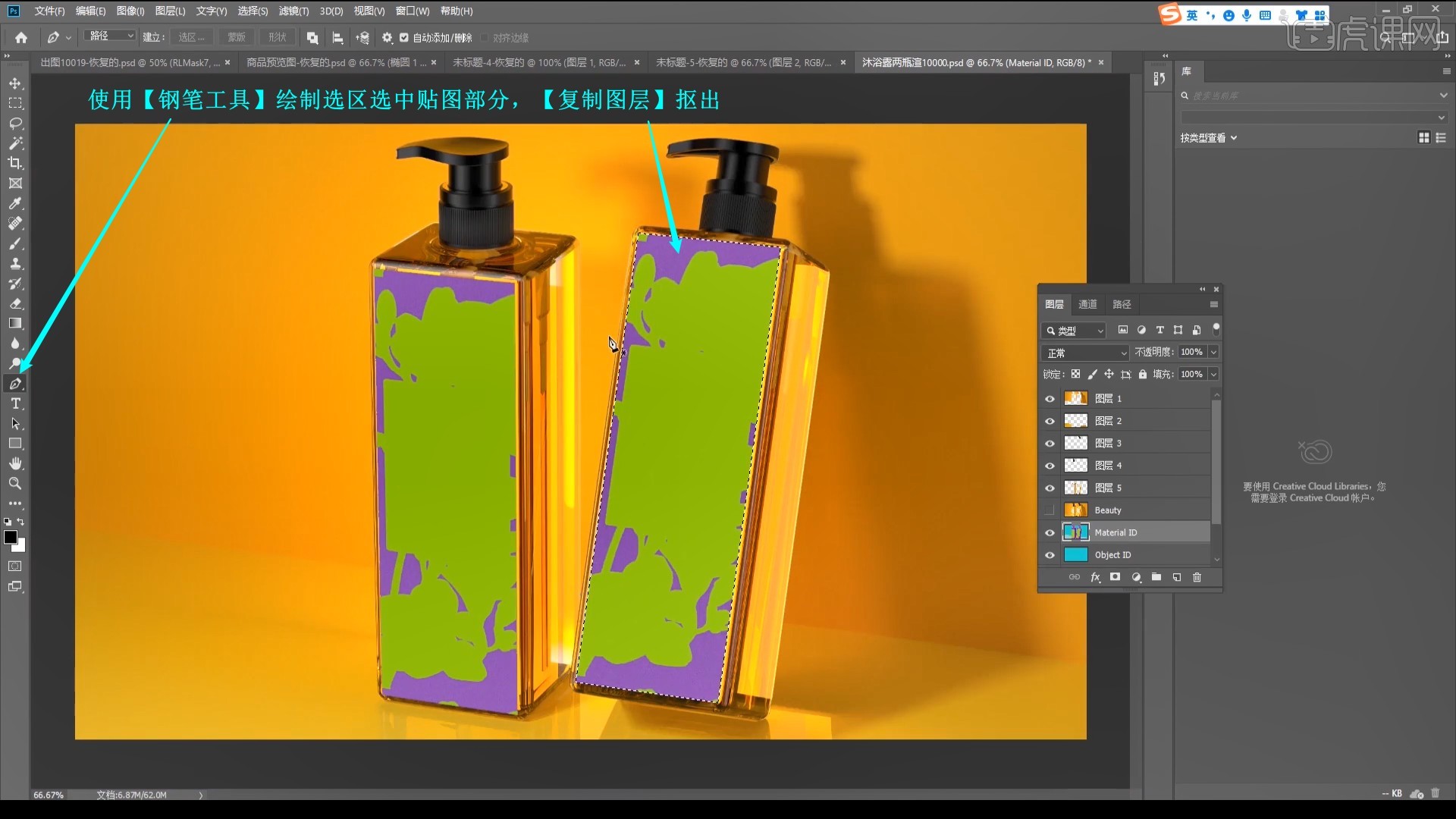Choose the Lasso tool
This screenshot has width=1456, height=819.
pos(15,123)
